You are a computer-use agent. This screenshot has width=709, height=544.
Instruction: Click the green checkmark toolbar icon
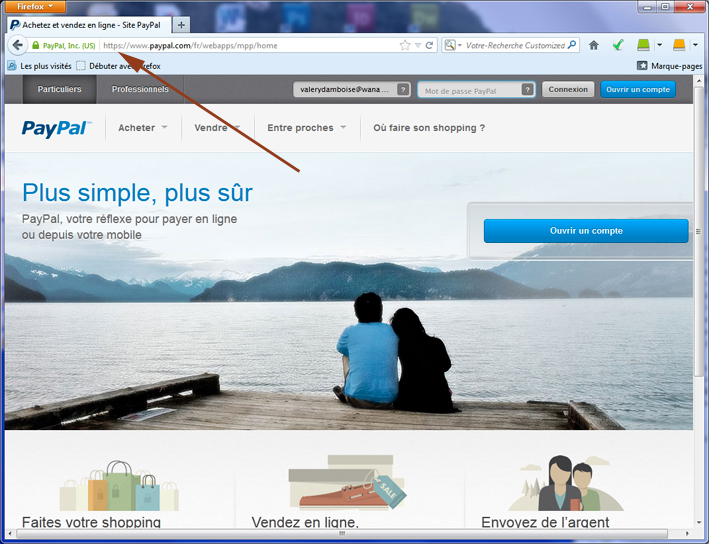[x=618, y=45]
